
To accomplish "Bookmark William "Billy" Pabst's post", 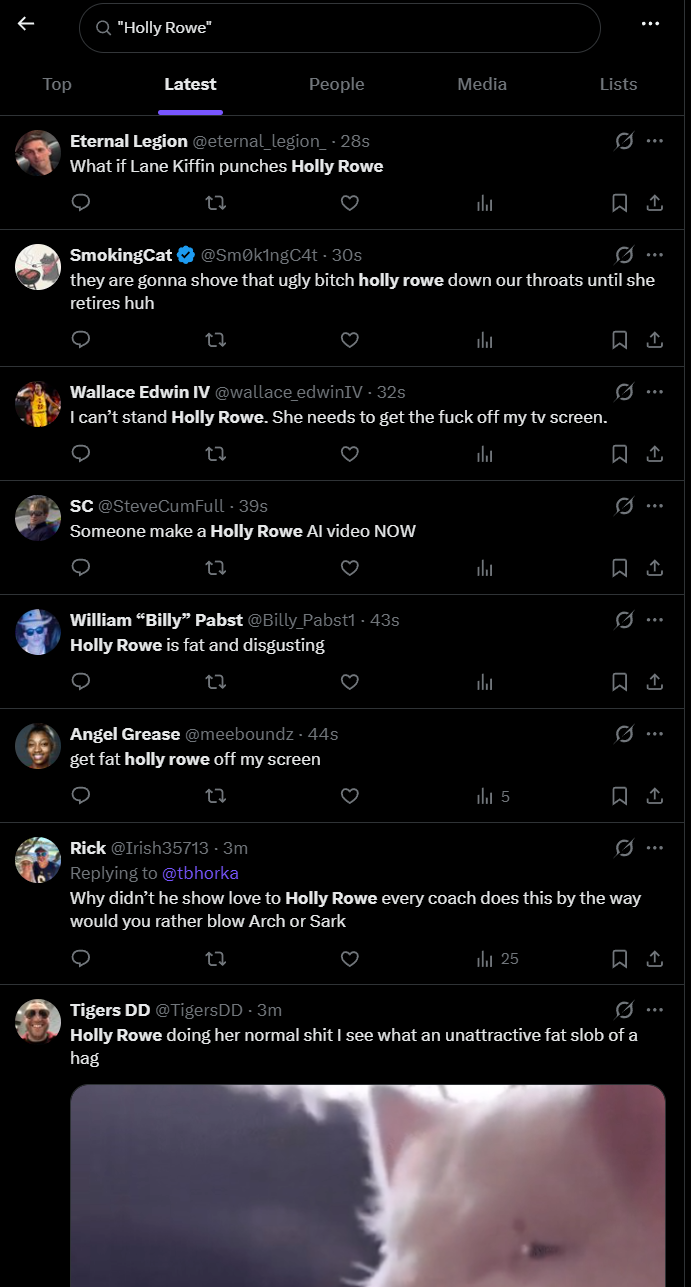I will click(x=619, y=682).
